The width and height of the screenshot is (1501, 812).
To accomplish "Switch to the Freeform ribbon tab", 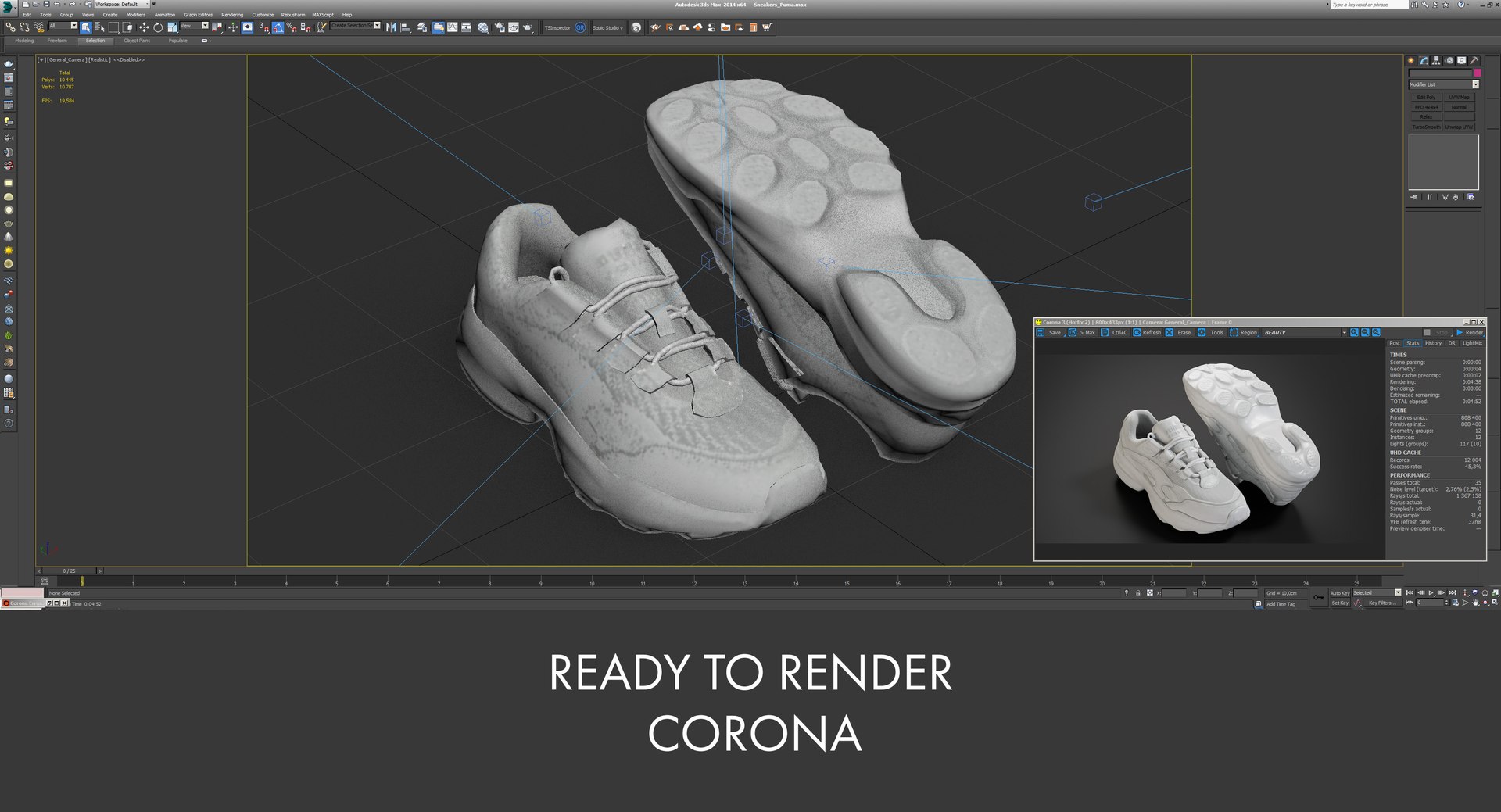I will (57, 41).
